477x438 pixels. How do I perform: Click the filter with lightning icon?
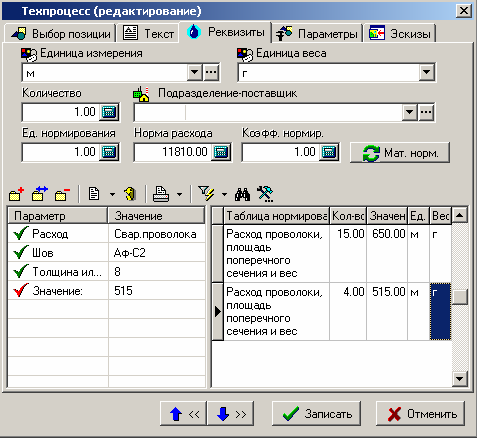click(206, 194)
